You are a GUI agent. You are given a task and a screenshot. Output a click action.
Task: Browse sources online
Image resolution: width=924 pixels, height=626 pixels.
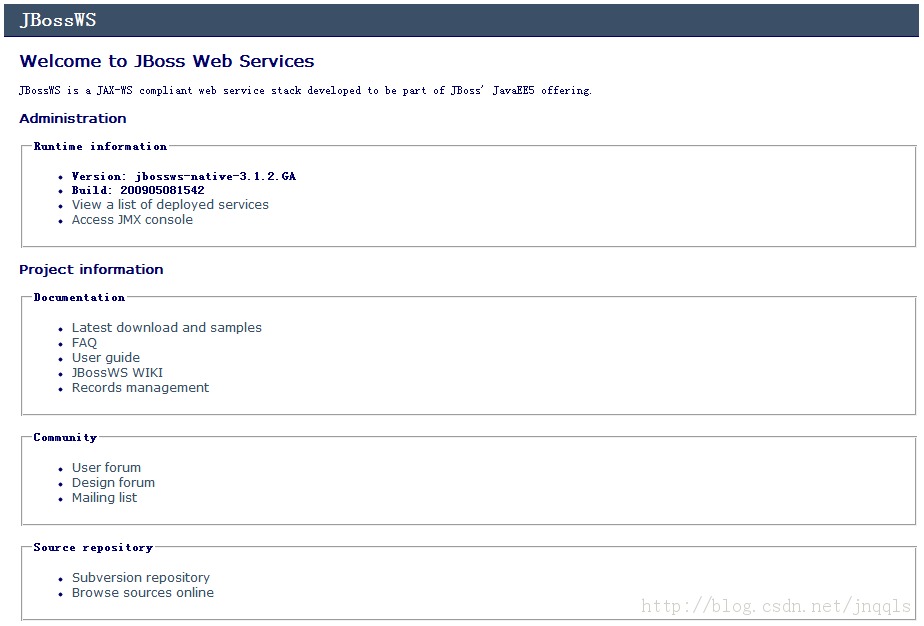coord(142,592)
